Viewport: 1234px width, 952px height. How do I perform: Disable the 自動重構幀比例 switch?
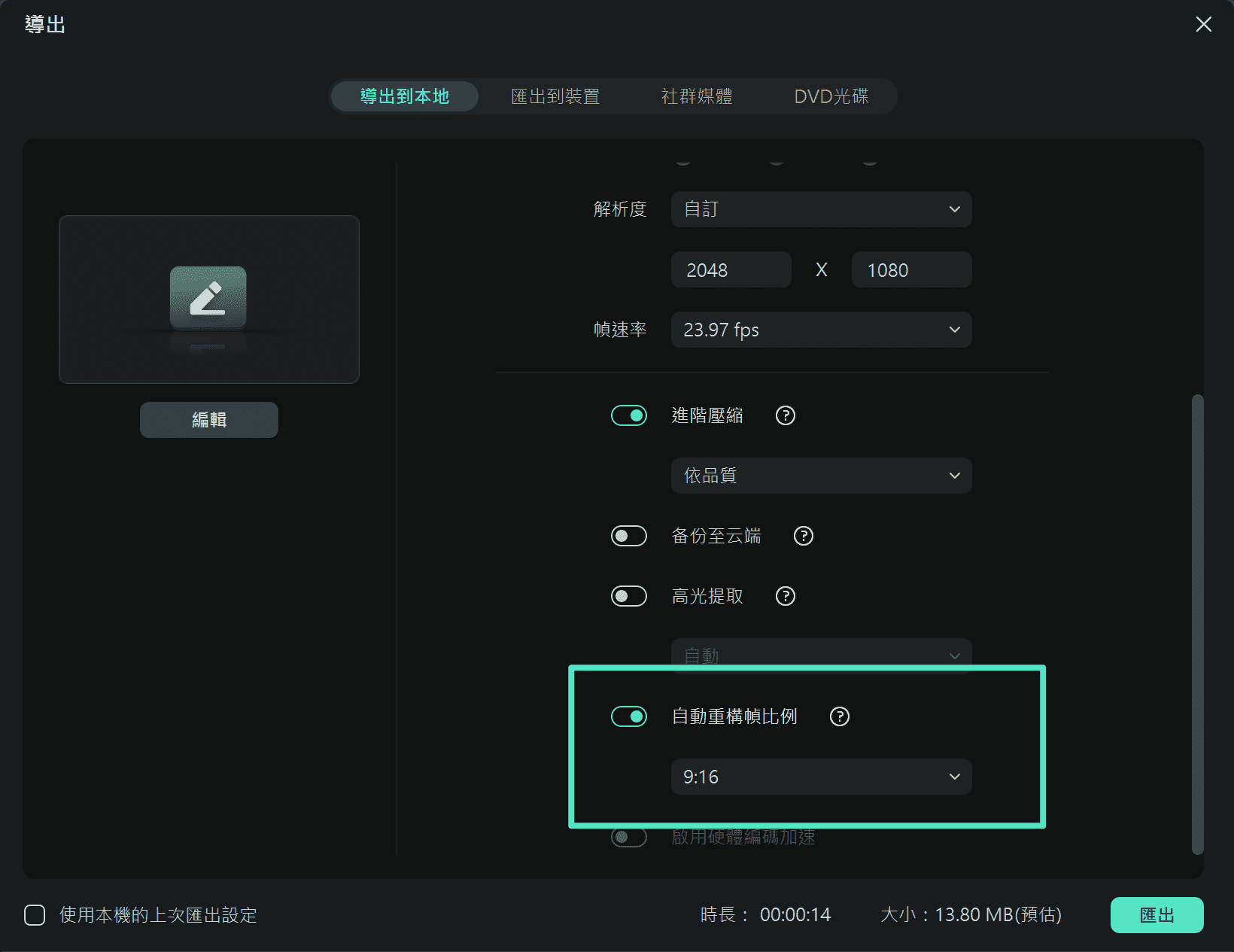629,716
